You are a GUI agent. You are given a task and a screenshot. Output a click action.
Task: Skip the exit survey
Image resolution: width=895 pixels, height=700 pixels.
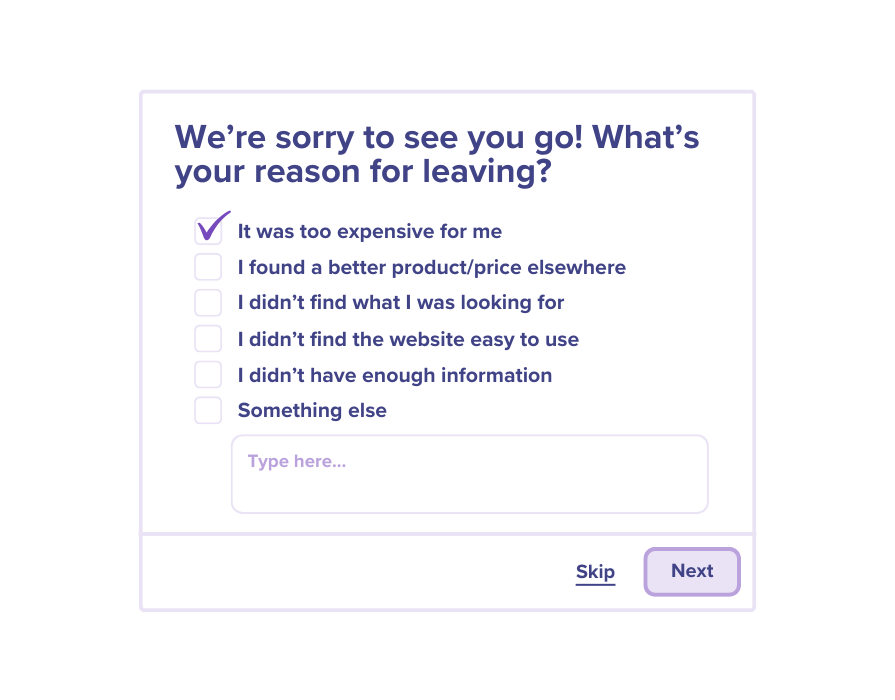tap(595, 571)
